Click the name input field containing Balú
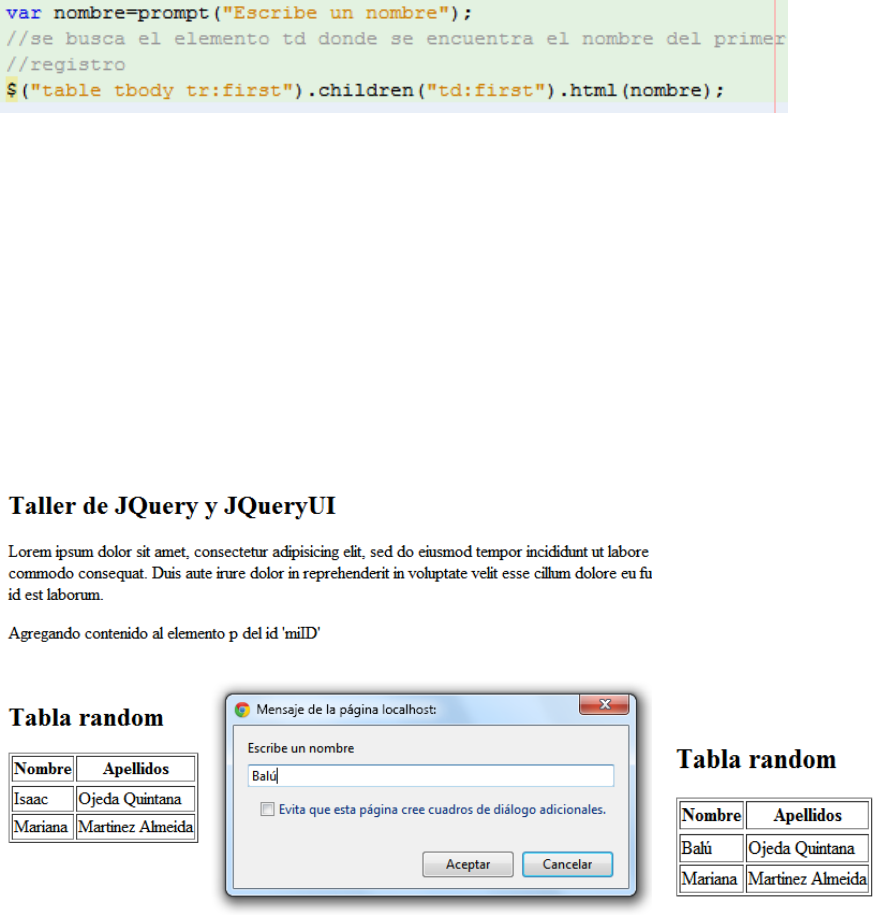Image resolution: width=880 pixels, height=915 pixels. [431, 776]
